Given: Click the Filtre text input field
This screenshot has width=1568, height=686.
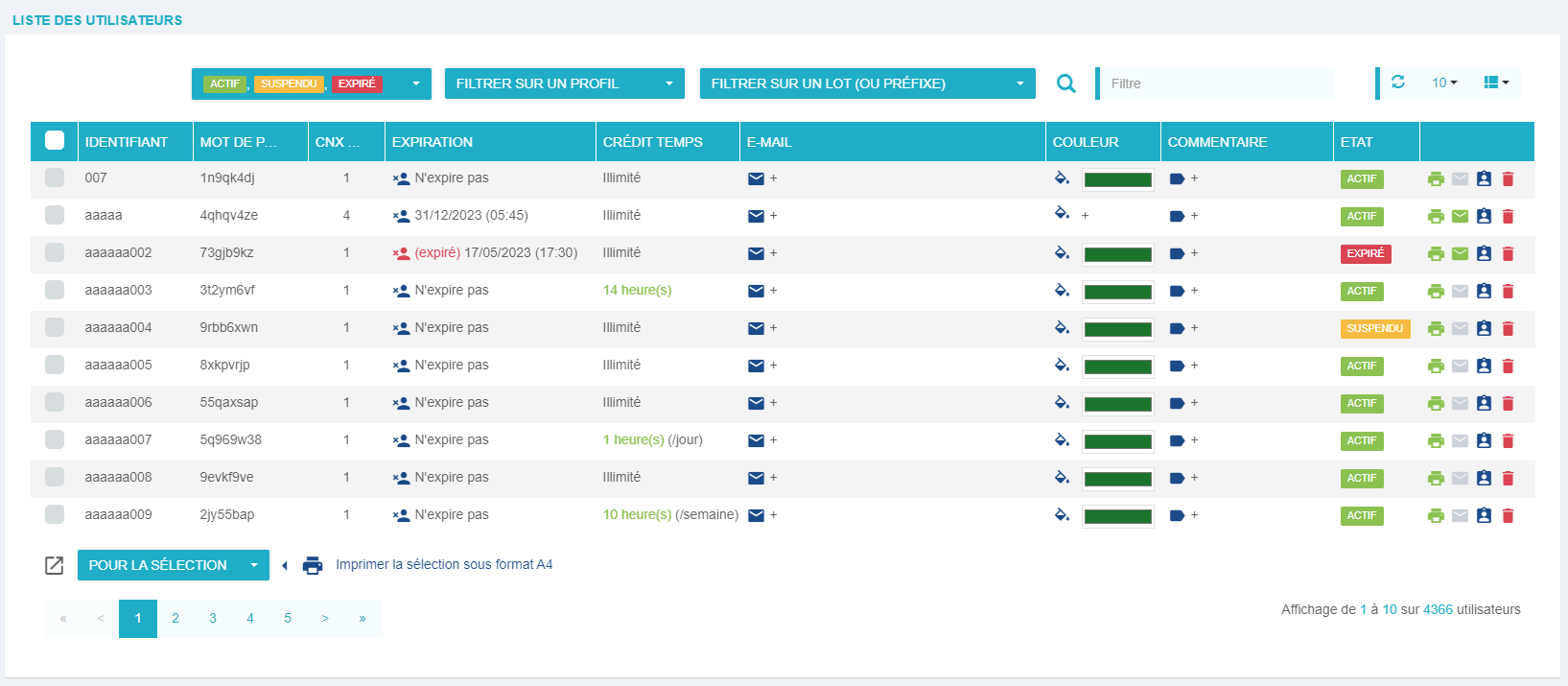Looking at the screenshot, I should click(1218, 83).
